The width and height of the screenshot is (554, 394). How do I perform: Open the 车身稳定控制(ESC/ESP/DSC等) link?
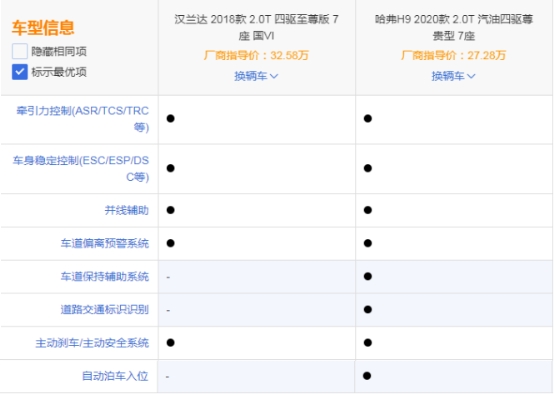81,169
